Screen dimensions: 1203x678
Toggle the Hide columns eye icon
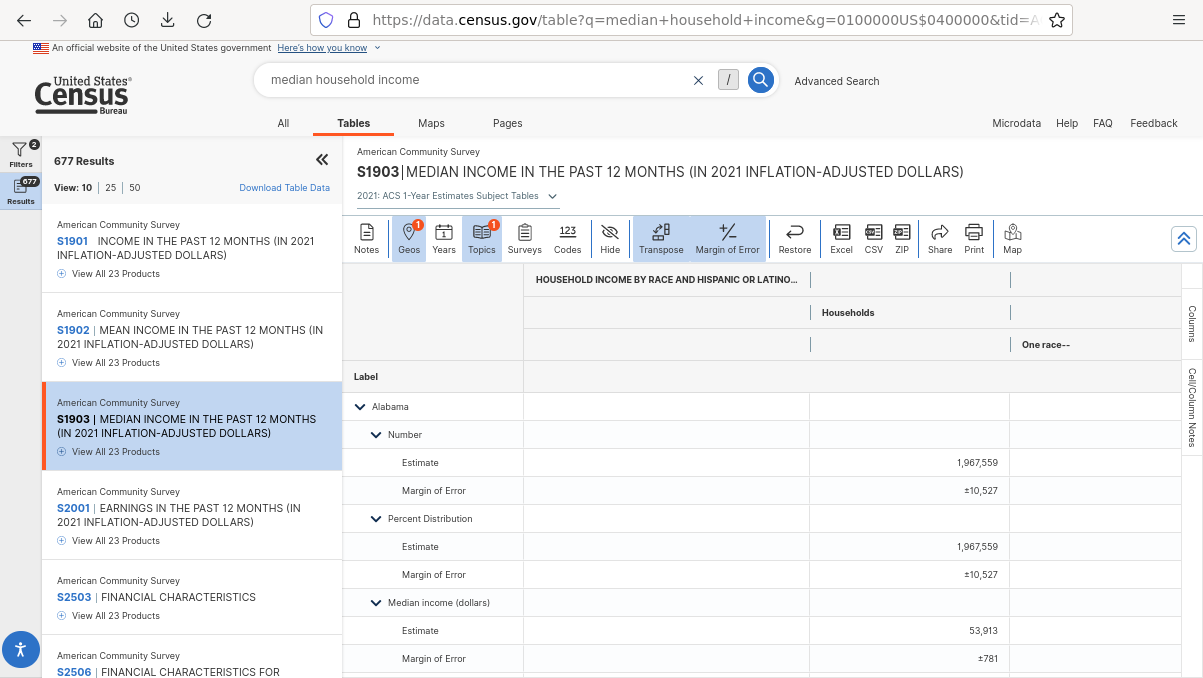610,238
